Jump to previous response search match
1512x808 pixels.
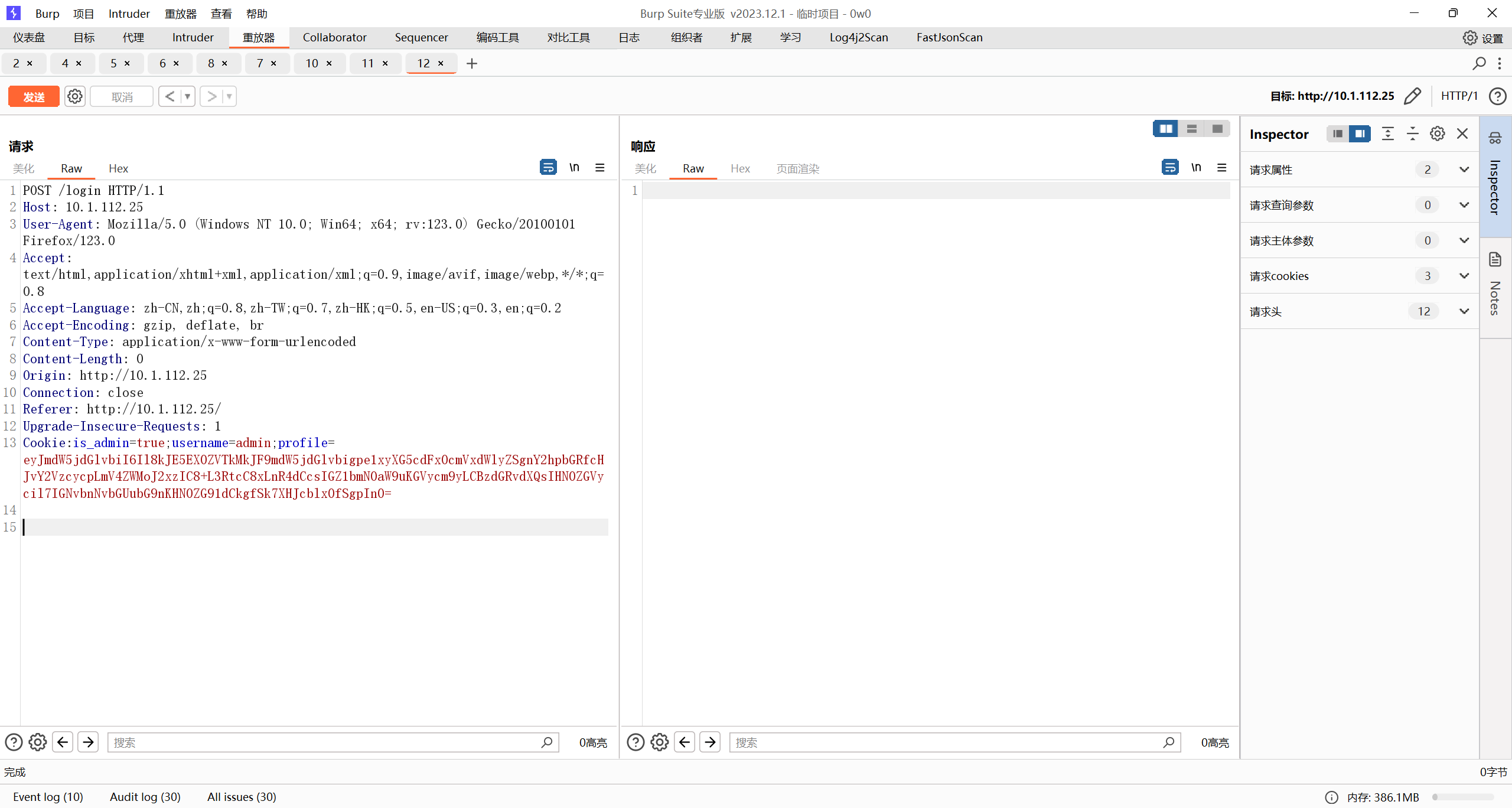coord(685,742)
